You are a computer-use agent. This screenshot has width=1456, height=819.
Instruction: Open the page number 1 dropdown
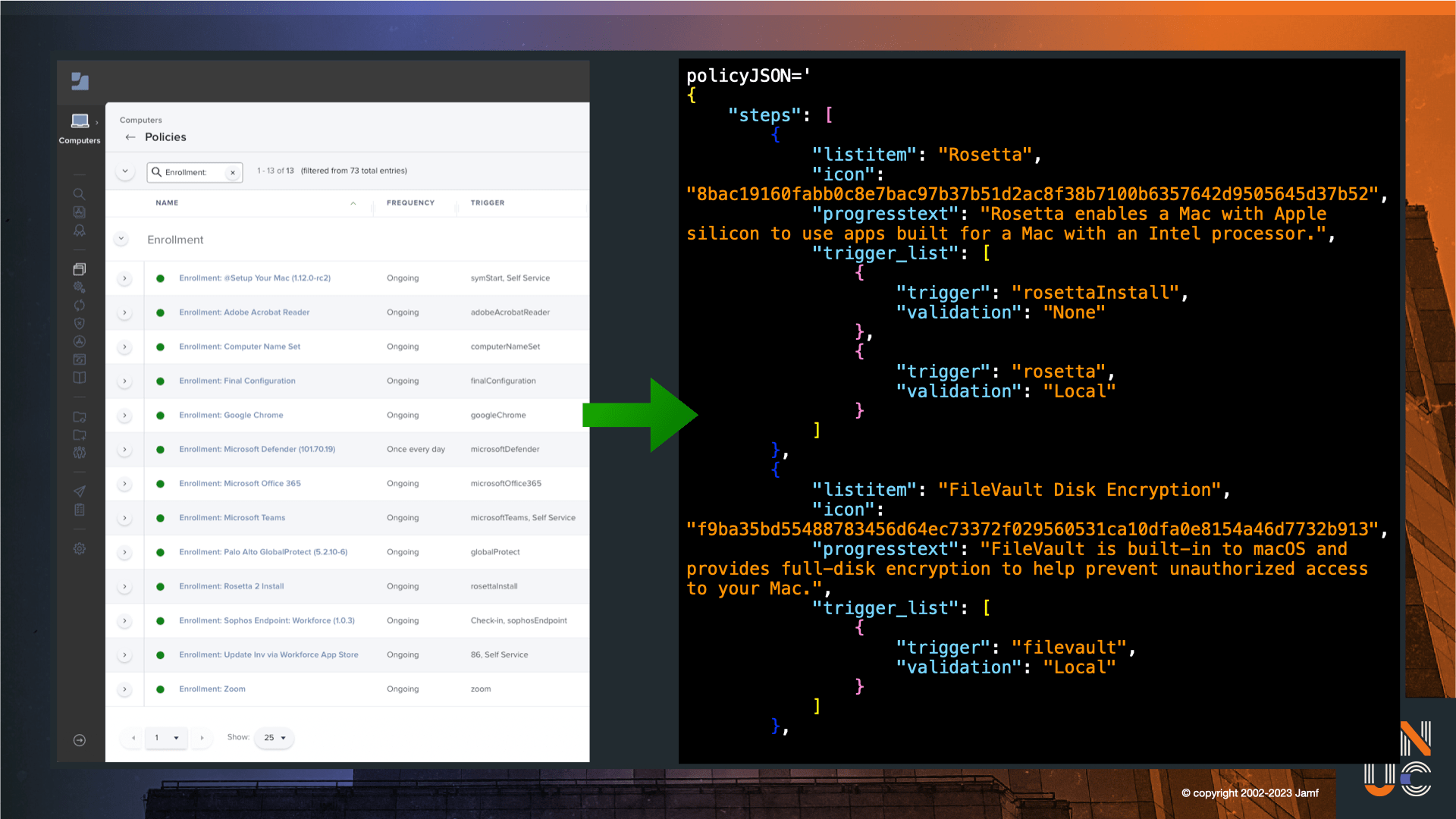(x=167, y=737)
